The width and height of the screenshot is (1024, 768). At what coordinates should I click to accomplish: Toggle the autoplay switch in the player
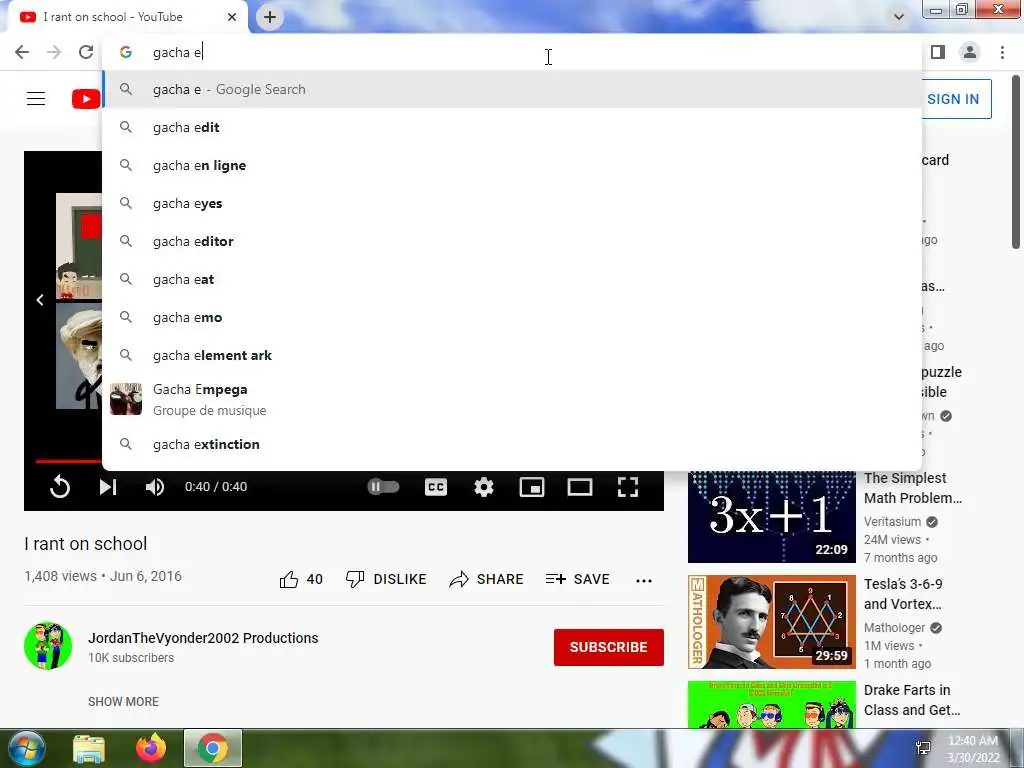pos(383,487)
